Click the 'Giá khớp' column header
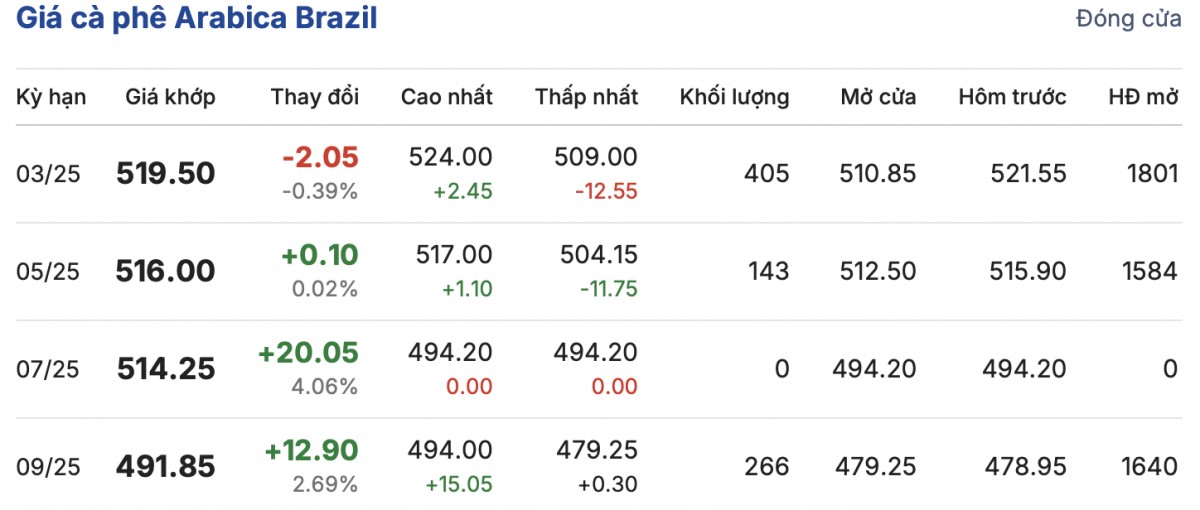Image resolution: width=1200 pixels, height=510 pixels. coord(170,97)
